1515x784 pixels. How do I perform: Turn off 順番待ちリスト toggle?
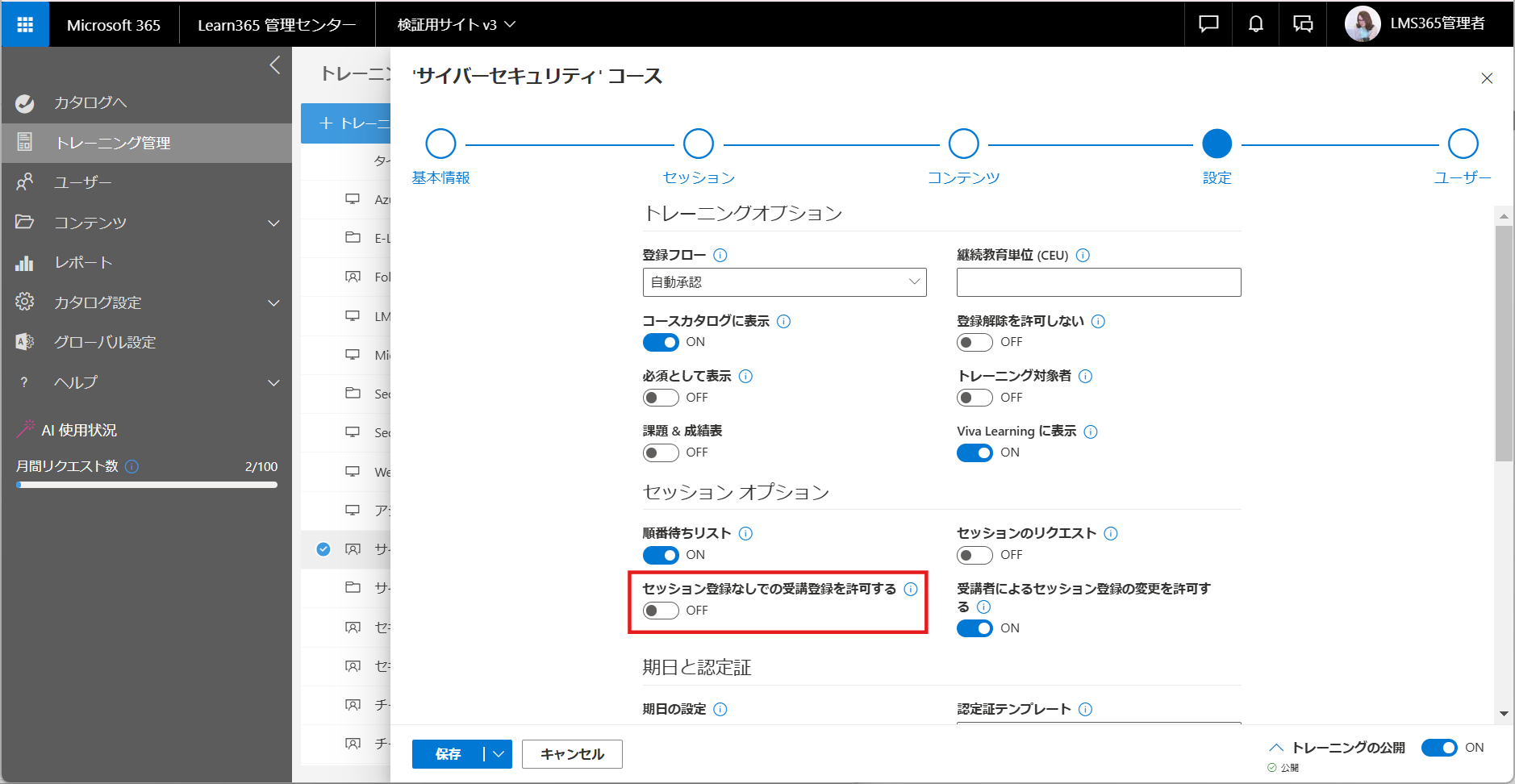[x=661, y=556]
